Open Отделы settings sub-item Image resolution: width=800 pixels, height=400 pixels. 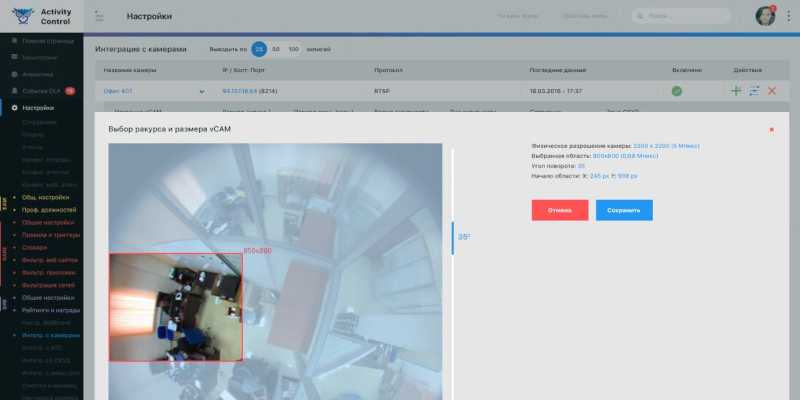33,135
